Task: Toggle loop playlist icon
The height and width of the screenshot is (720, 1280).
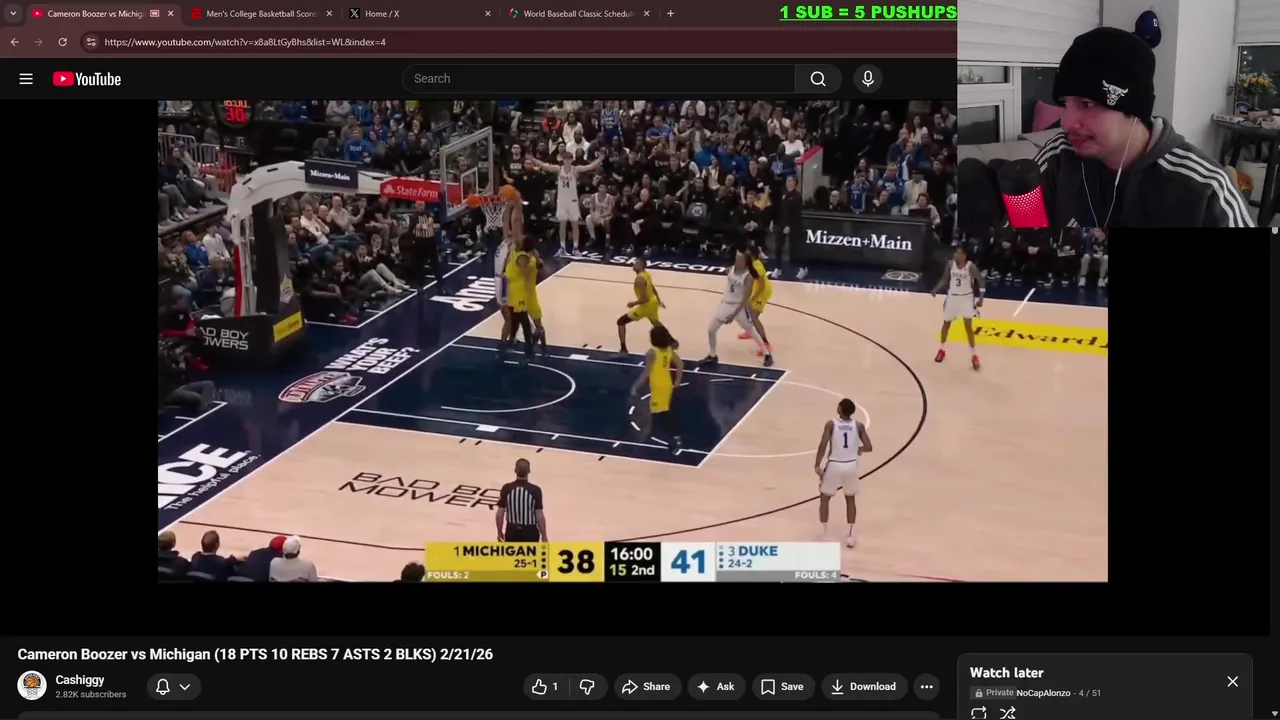Action: click(978, 712)
